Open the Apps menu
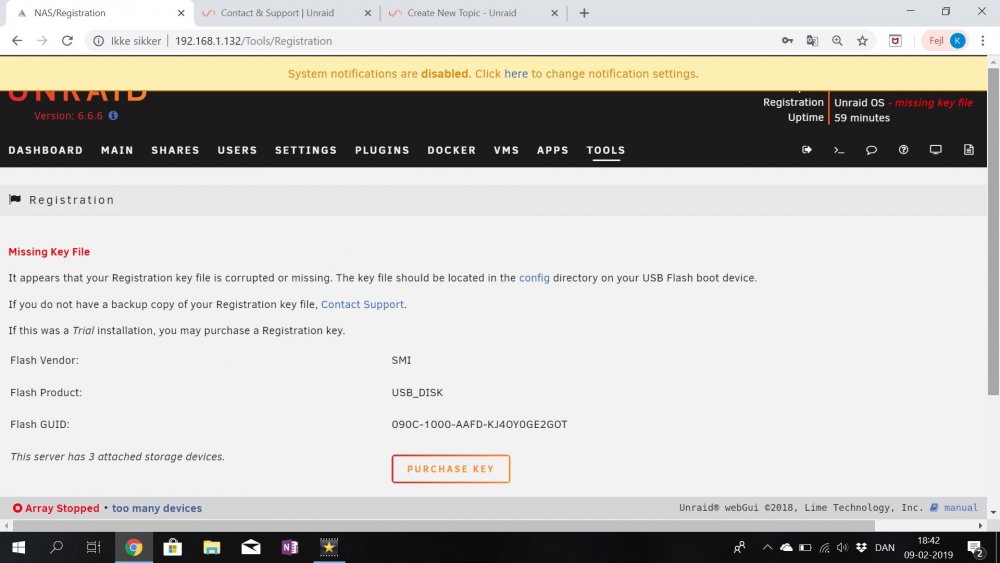This screenshot has height=563, width=1000. coord(552,150)
